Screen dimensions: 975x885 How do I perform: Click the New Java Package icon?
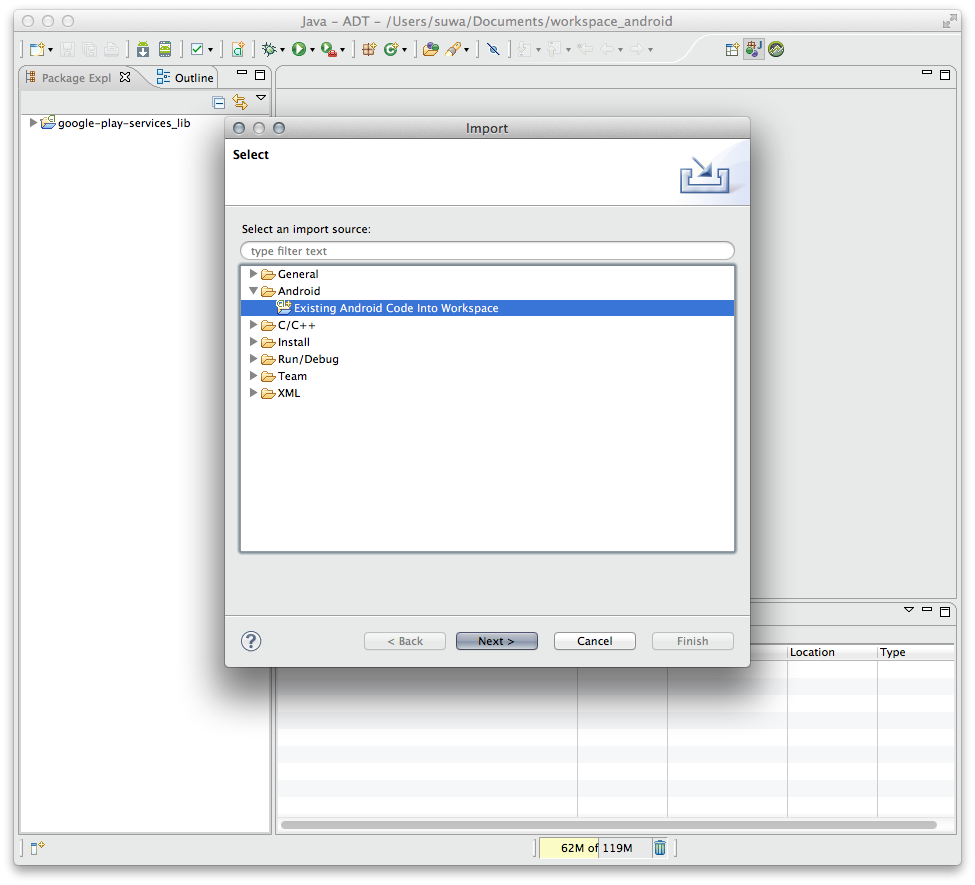pyautogui.click(x=369, y=49)
